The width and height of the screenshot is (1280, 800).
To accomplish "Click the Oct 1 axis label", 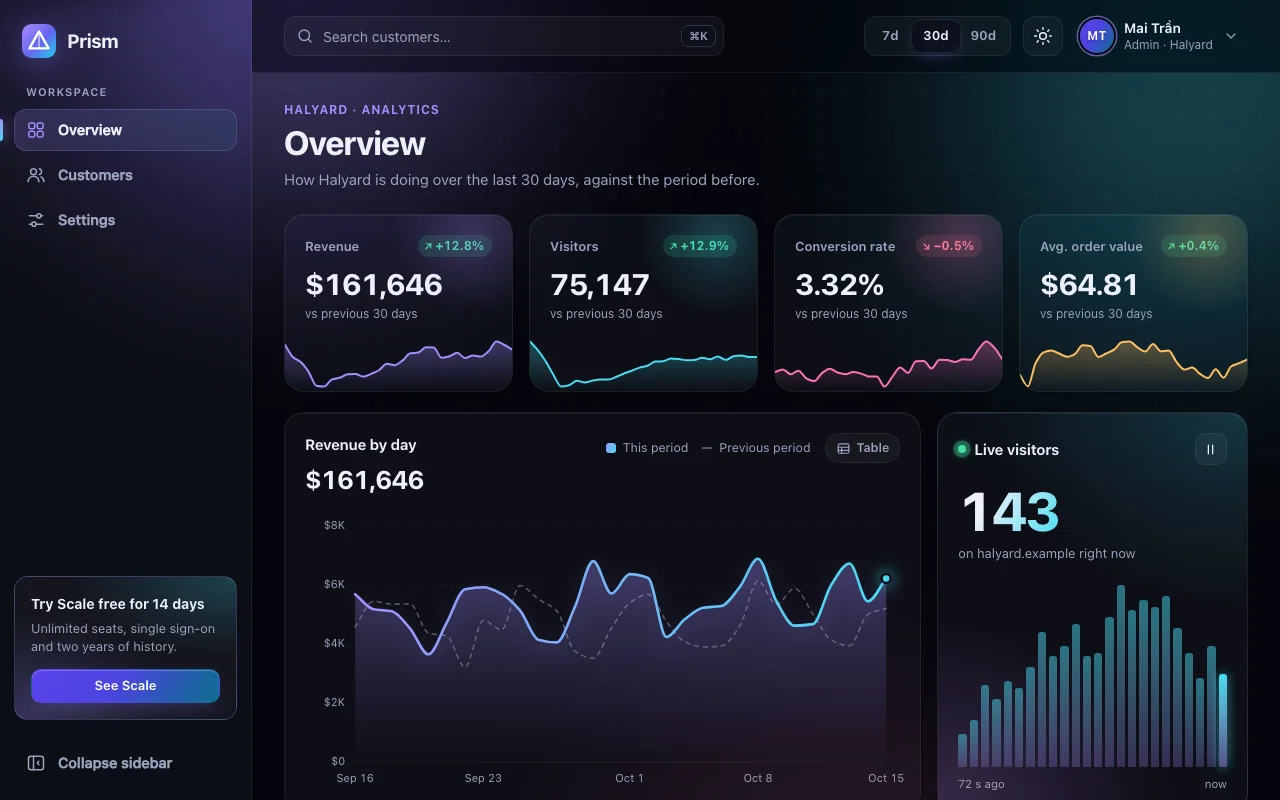I will [629, 778].
